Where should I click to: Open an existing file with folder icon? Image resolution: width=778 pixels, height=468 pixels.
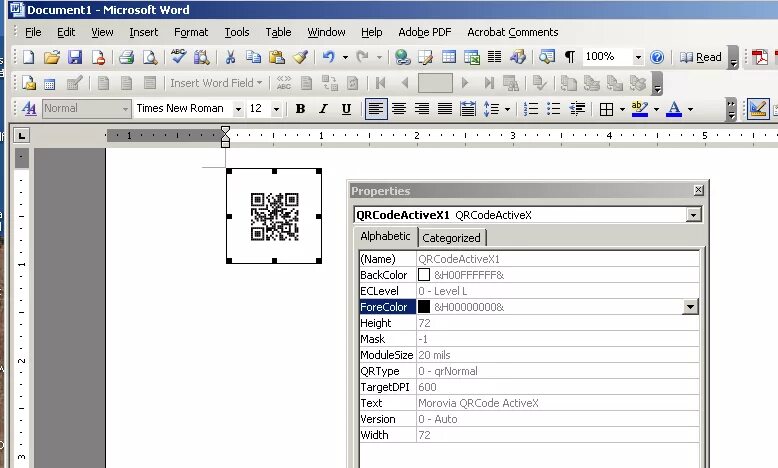(52, 58)
